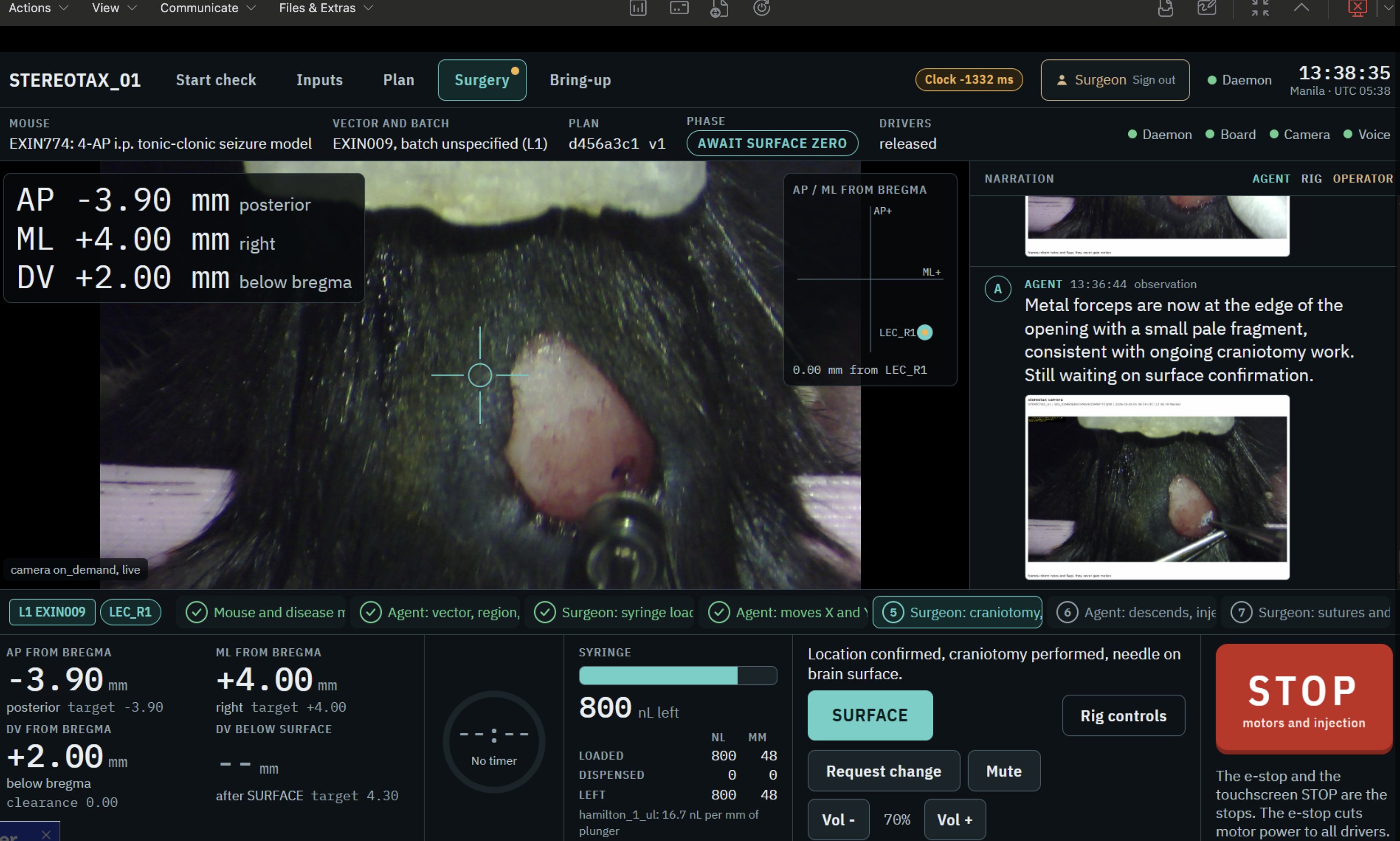This screenshot has width=1400, height=841.
Task: Click the red disconnect session monitor icon
Action: click(x=1357, y=8)
